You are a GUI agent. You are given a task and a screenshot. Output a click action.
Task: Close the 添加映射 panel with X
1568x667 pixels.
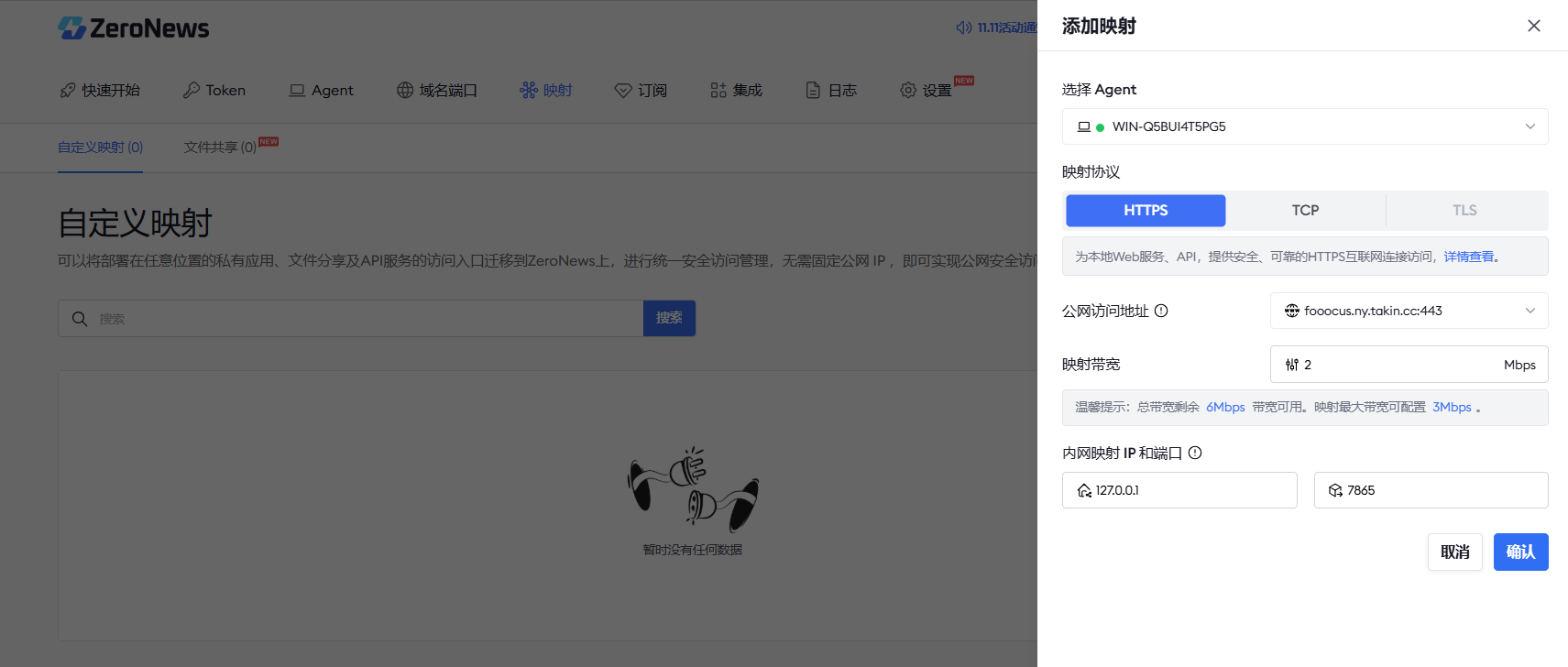[1533, 26]
